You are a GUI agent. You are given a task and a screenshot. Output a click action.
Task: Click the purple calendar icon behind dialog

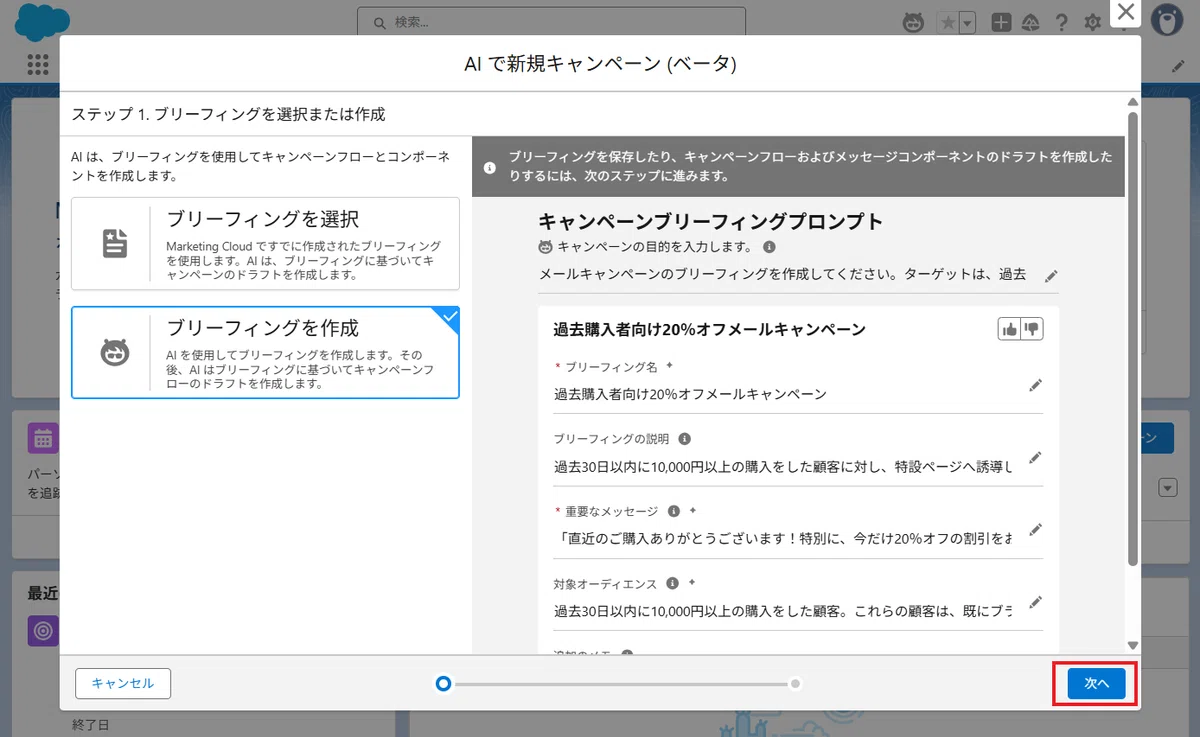coord(43,438)
